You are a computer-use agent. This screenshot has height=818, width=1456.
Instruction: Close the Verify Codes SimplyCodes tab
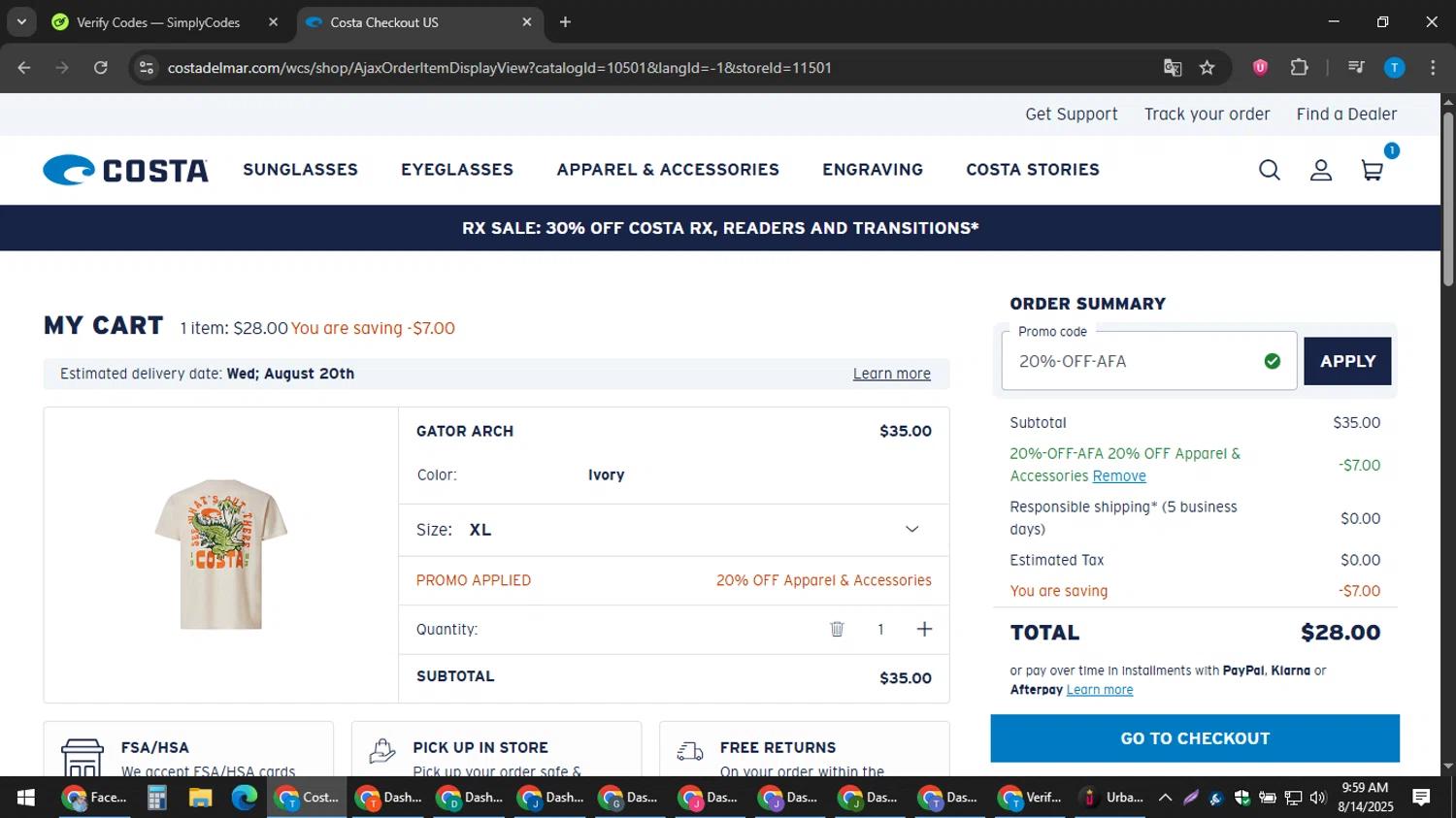click(x=273, y=22)
